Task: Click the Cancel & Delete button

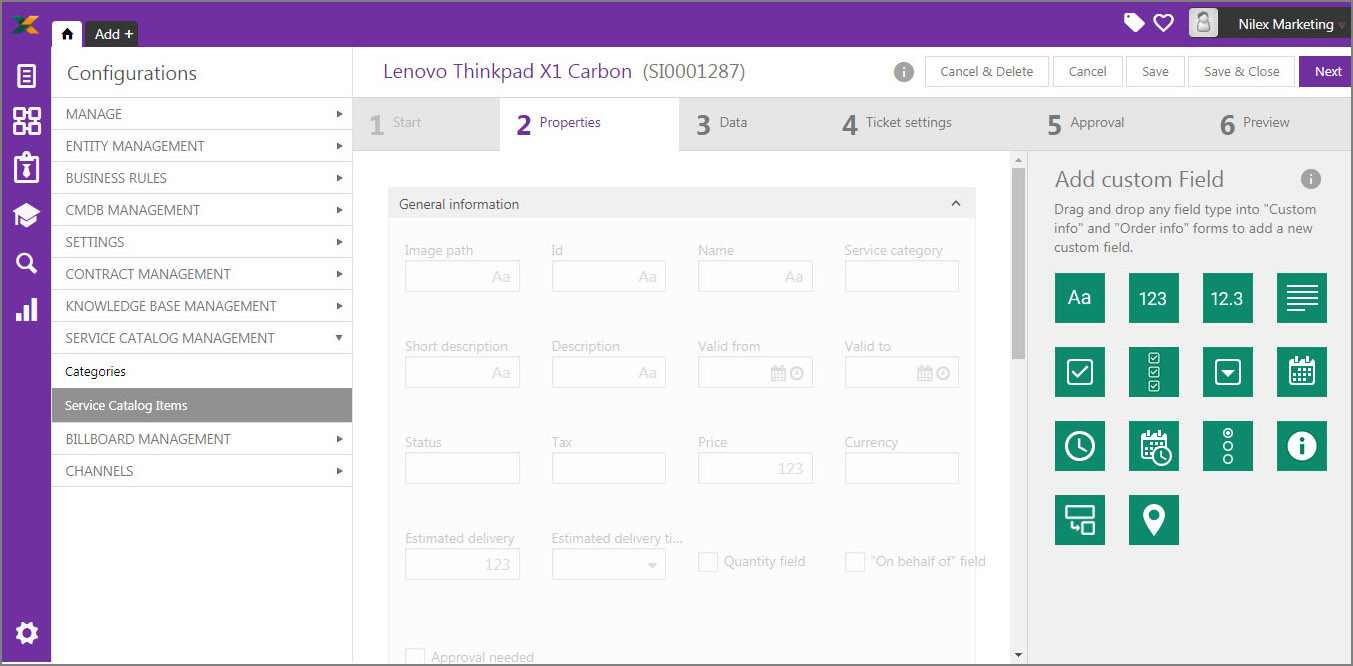Action: point(987,72)
